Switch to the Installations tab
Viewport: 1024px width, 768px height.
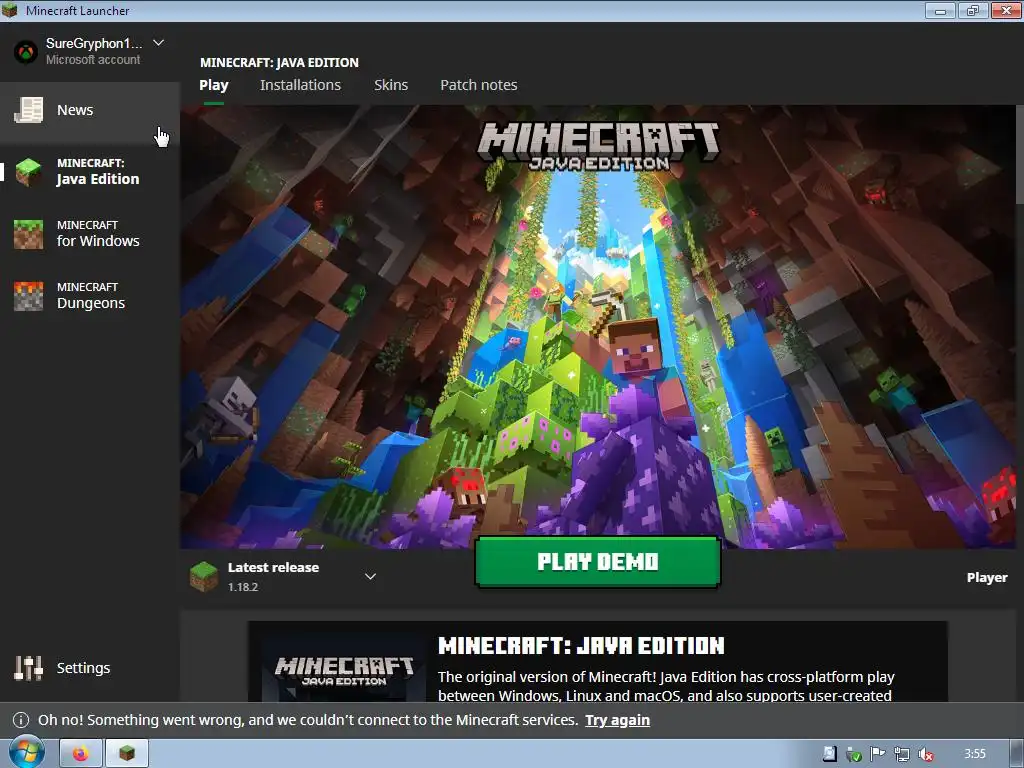click(300, 85)
